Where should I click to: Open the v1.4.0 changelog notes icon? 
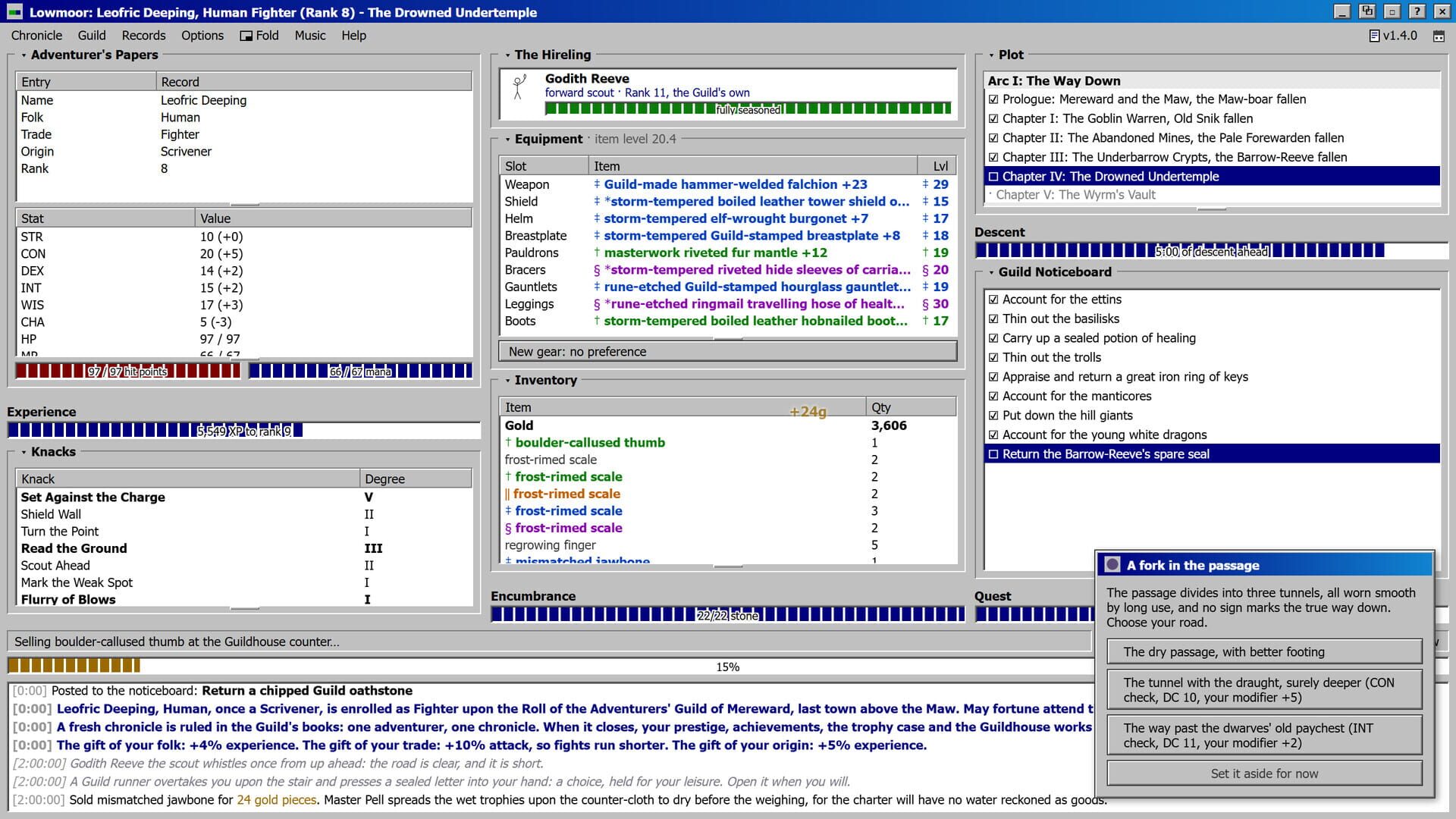tap(1374, 36)
